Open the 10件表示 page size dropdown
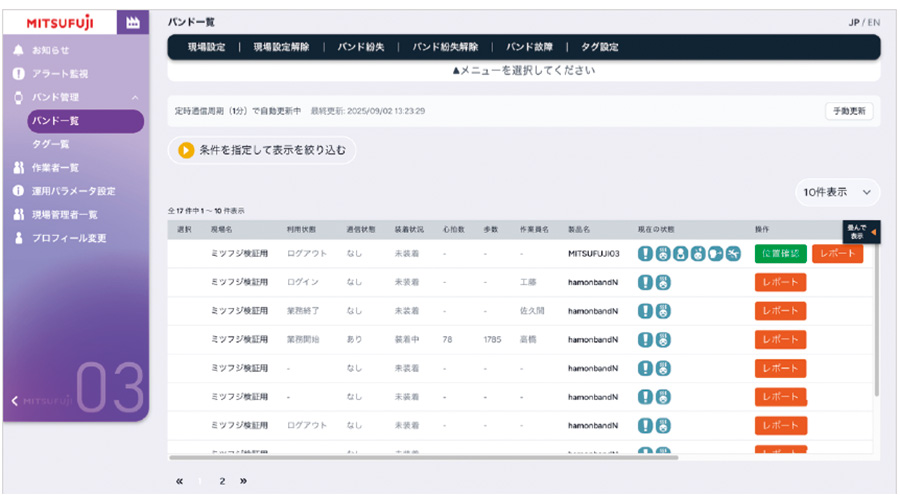 tap(837, 191)
